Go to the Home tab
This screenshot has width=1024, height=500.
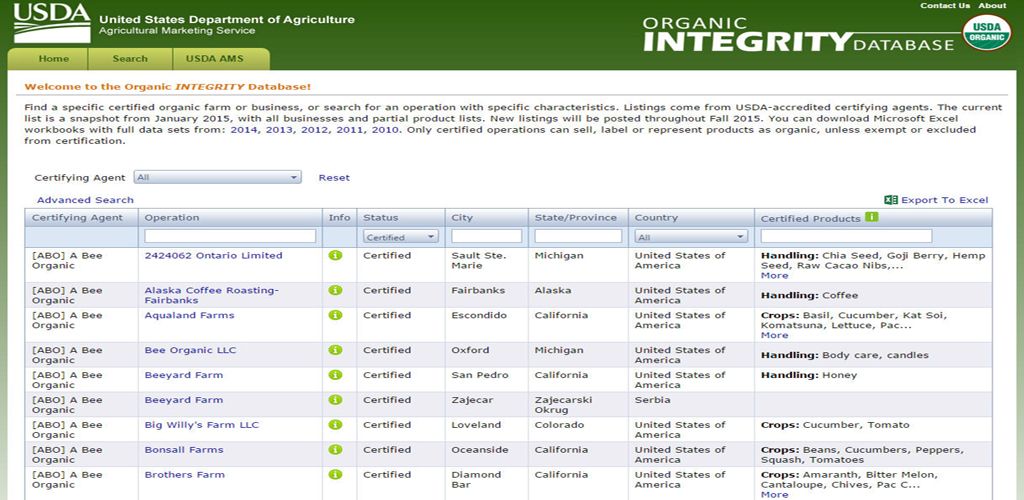click(x=54, y=59)
